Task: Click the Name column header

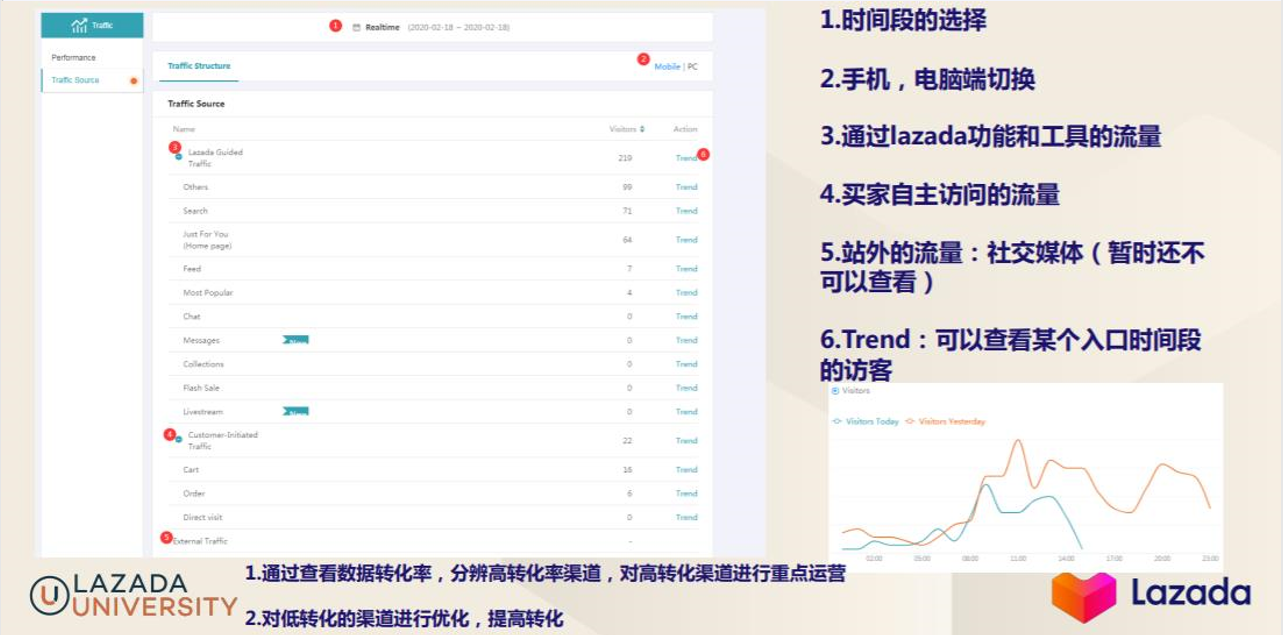Action: click(x=184, y=129)
